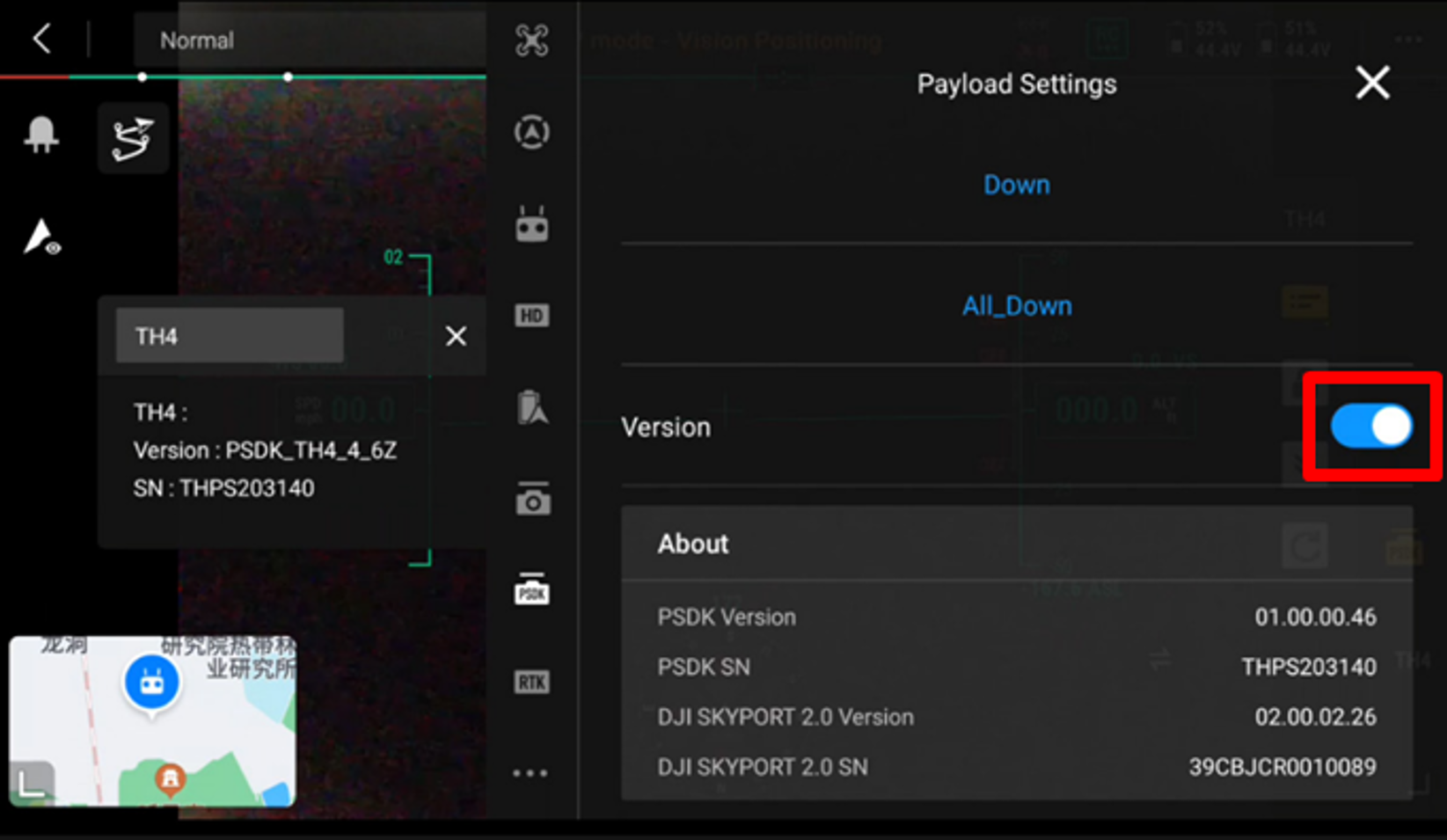Screen dimensions: 1447x840
Task: Click the map corner expand icon
Action: click(33, 782)
